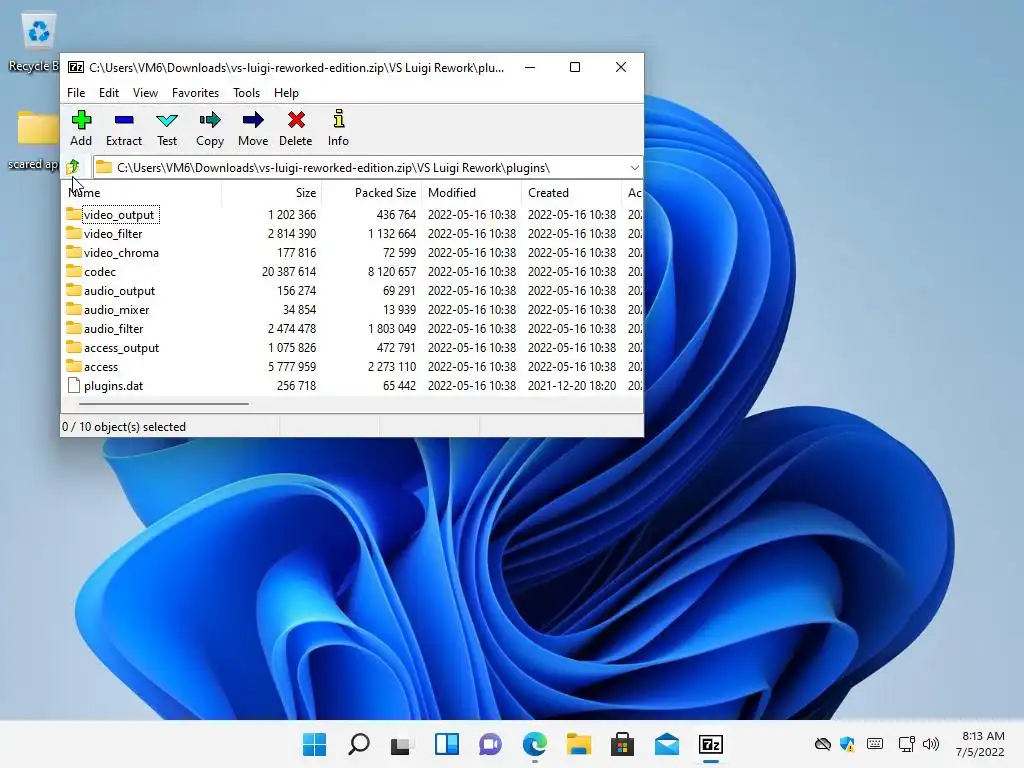Go up one folder level icon
1024x768 pixels.
click(73, 167)
